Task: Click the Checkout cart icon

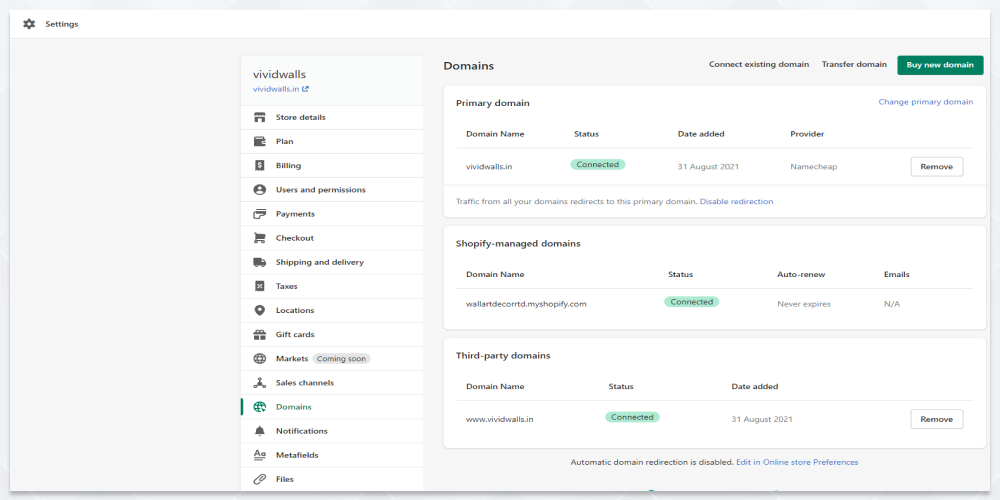Action: point(260,238)
